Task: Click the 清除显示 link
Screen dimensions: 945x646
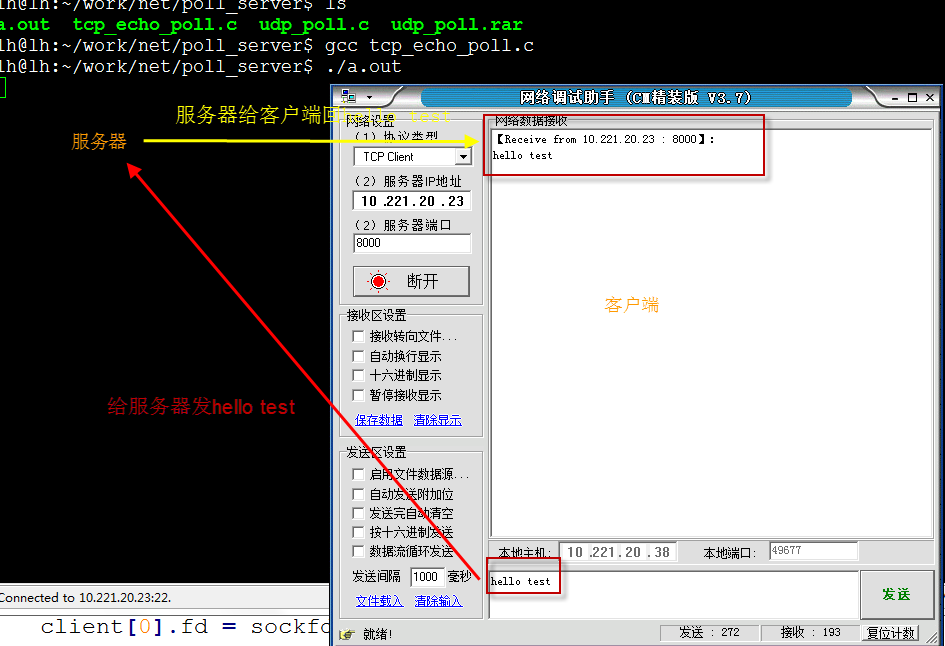Action: [438, 420]
